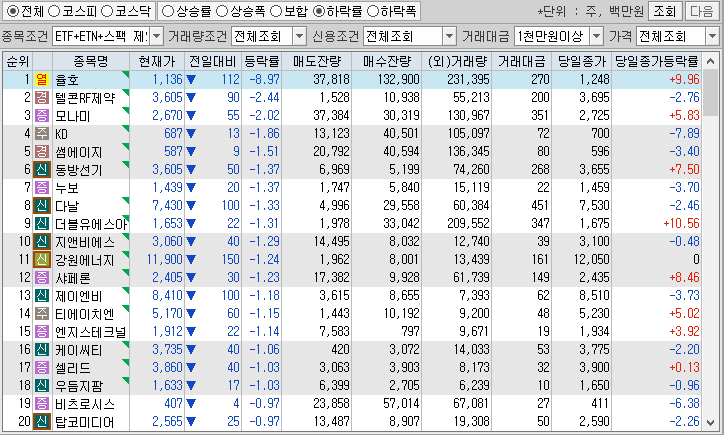Click the table's vertical scrollbar thumb
The width and height of the screenshot is (724, 435).
click(711, 92)
